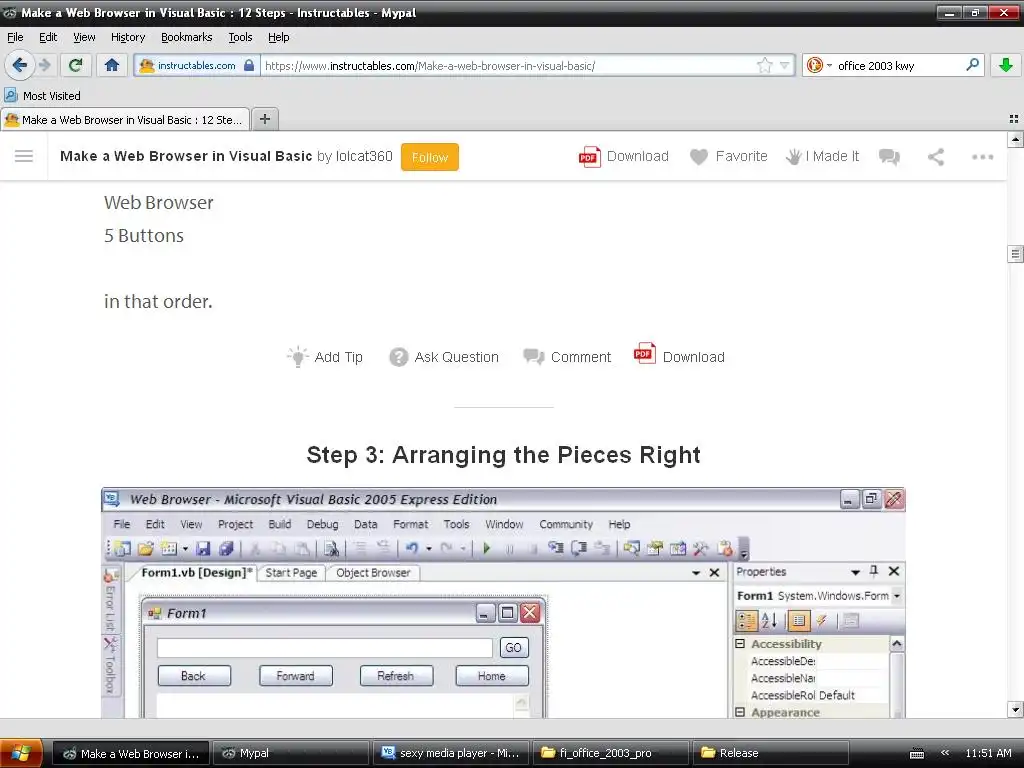Open a new browser tab
1024x768 pixels.
click(264, 119)
